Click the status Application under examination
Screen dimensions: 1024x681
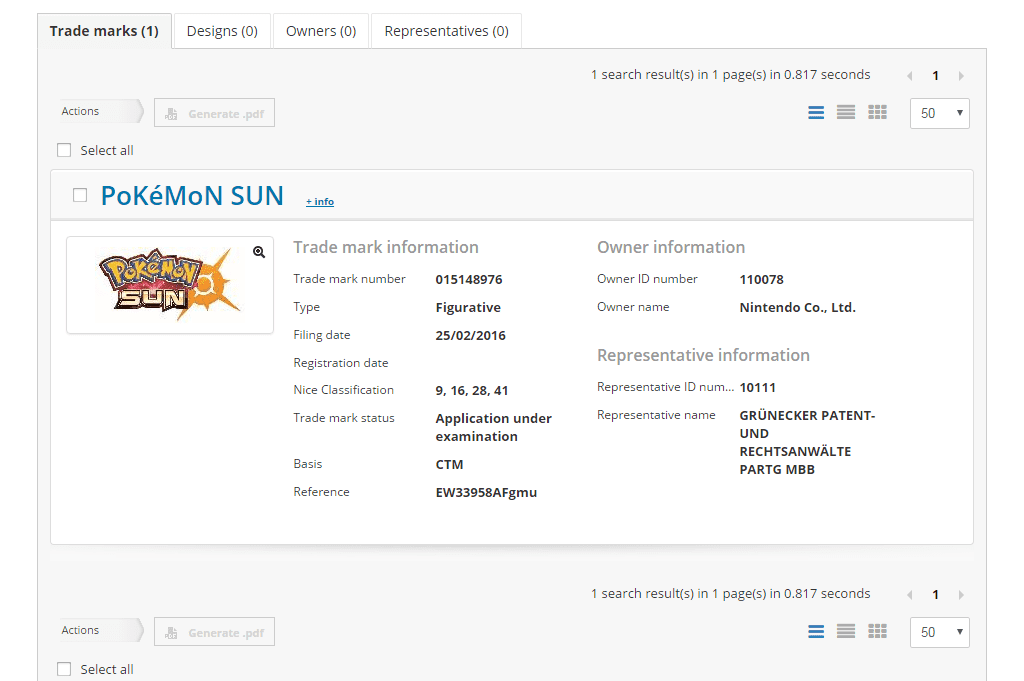click(494, 428)
